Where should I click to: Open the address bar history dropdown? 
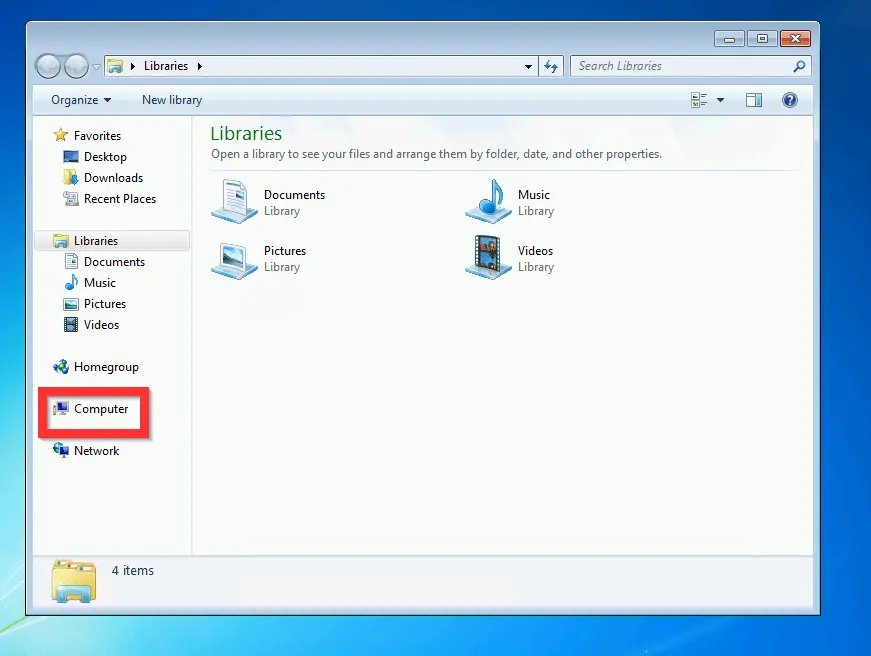coord(528,66)
